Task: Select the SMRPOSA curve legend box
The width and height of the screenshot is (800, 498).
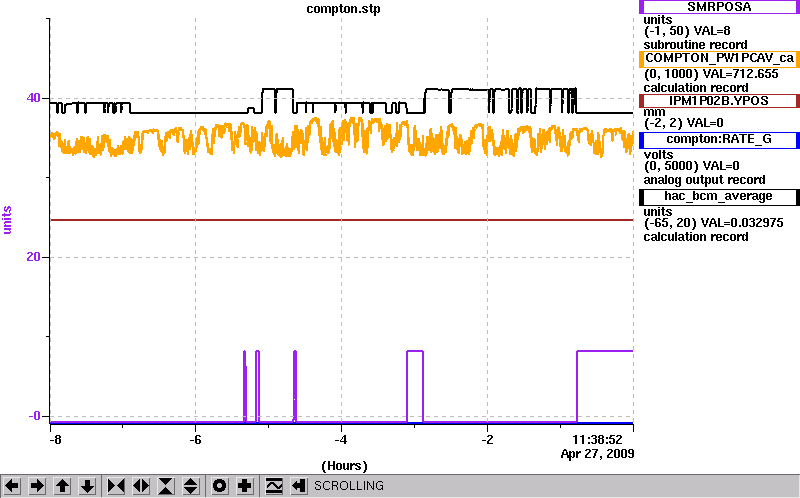Action: (719, 7)
